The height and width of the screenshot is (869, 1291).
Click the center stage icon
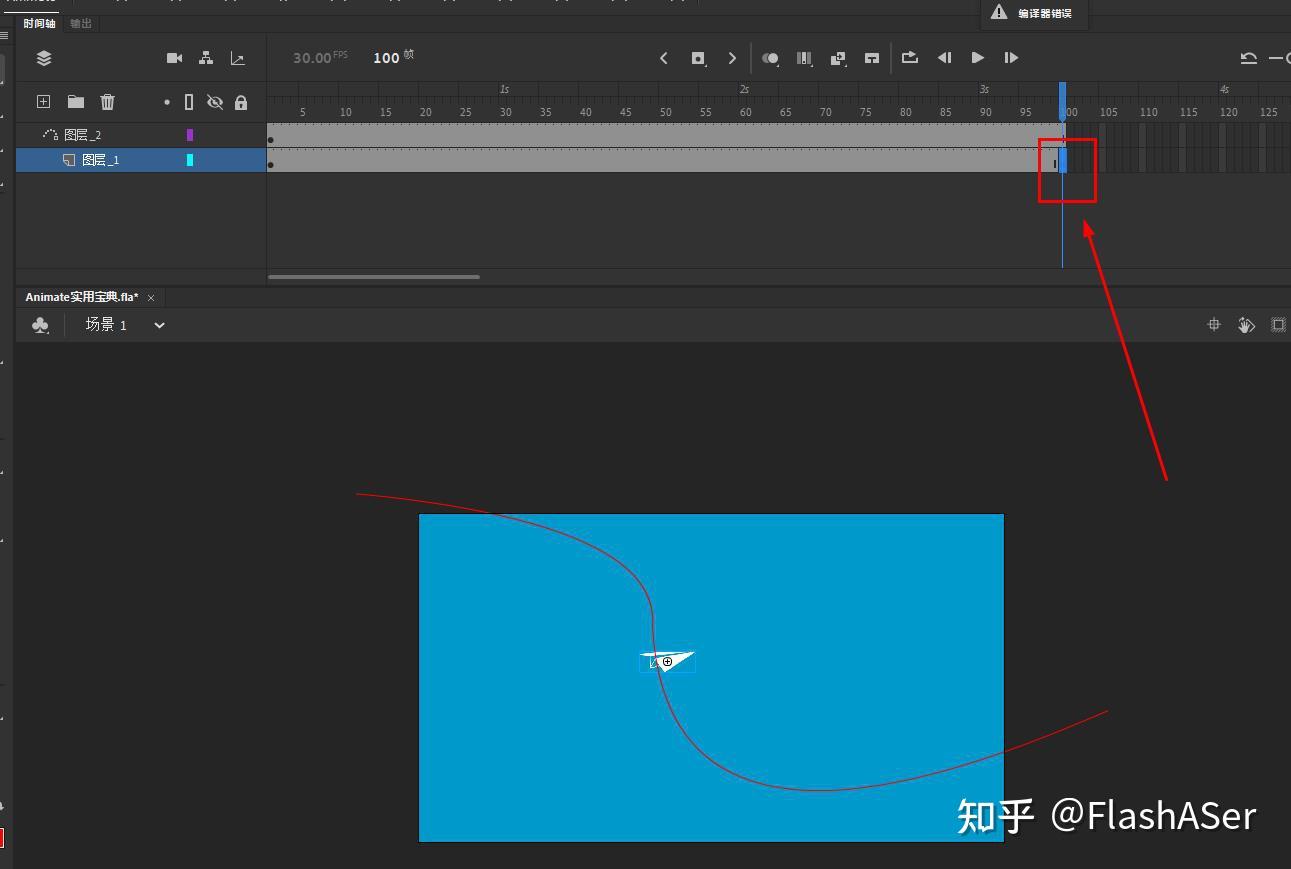(x=1214, y=325)
